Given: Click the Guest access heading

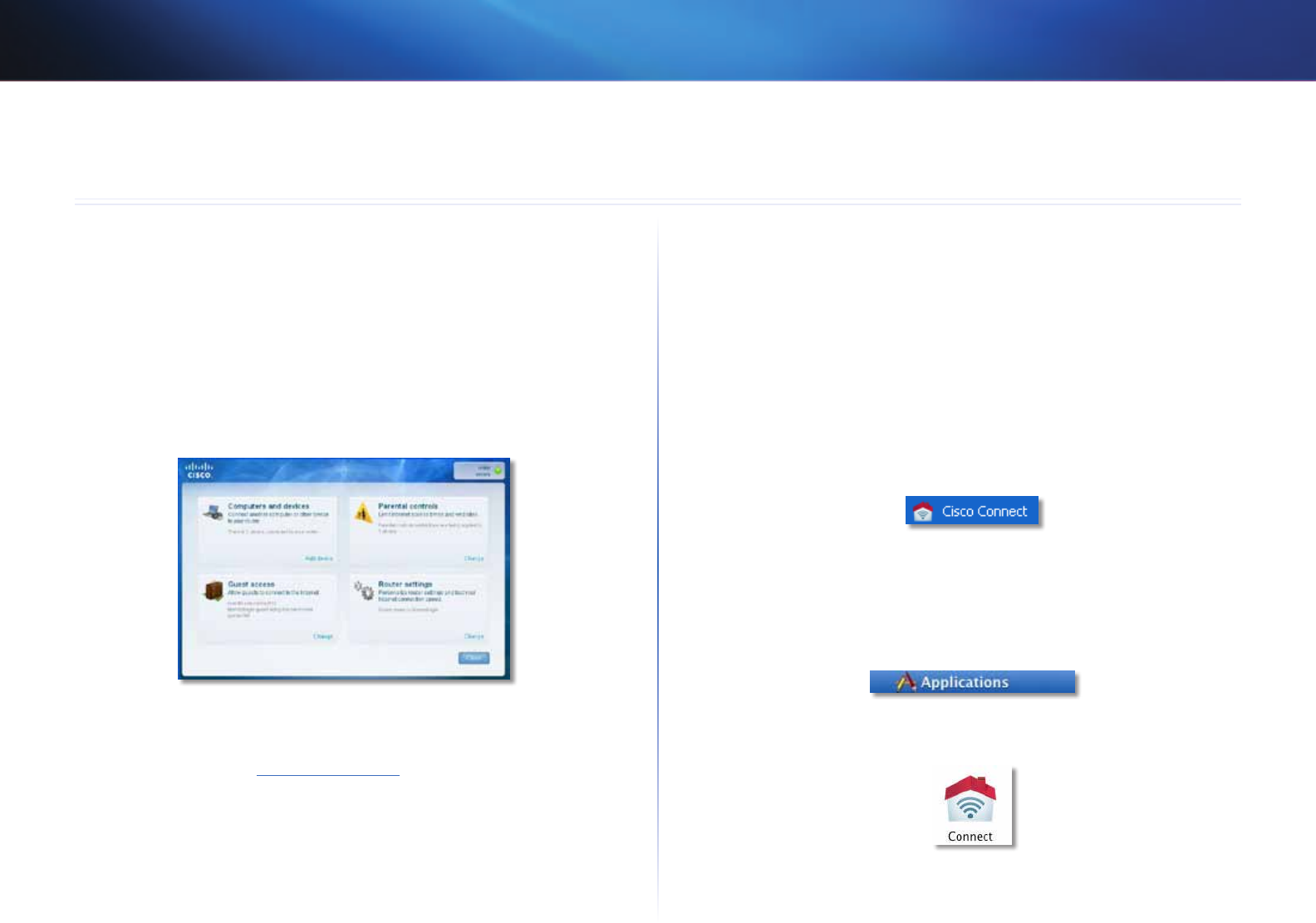Looking at the screenshot, I should coord(251,584).
